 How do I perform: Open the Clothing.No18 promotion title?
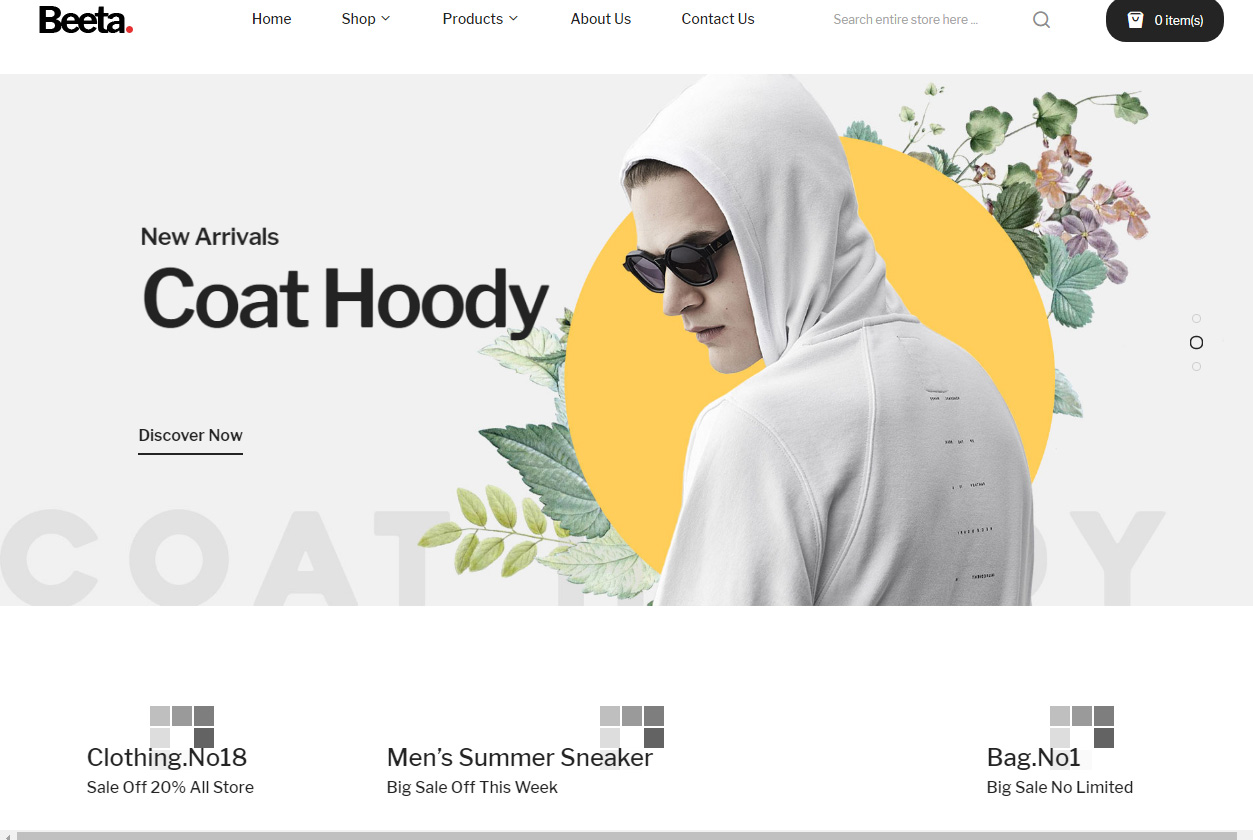[x=167, y=757]
